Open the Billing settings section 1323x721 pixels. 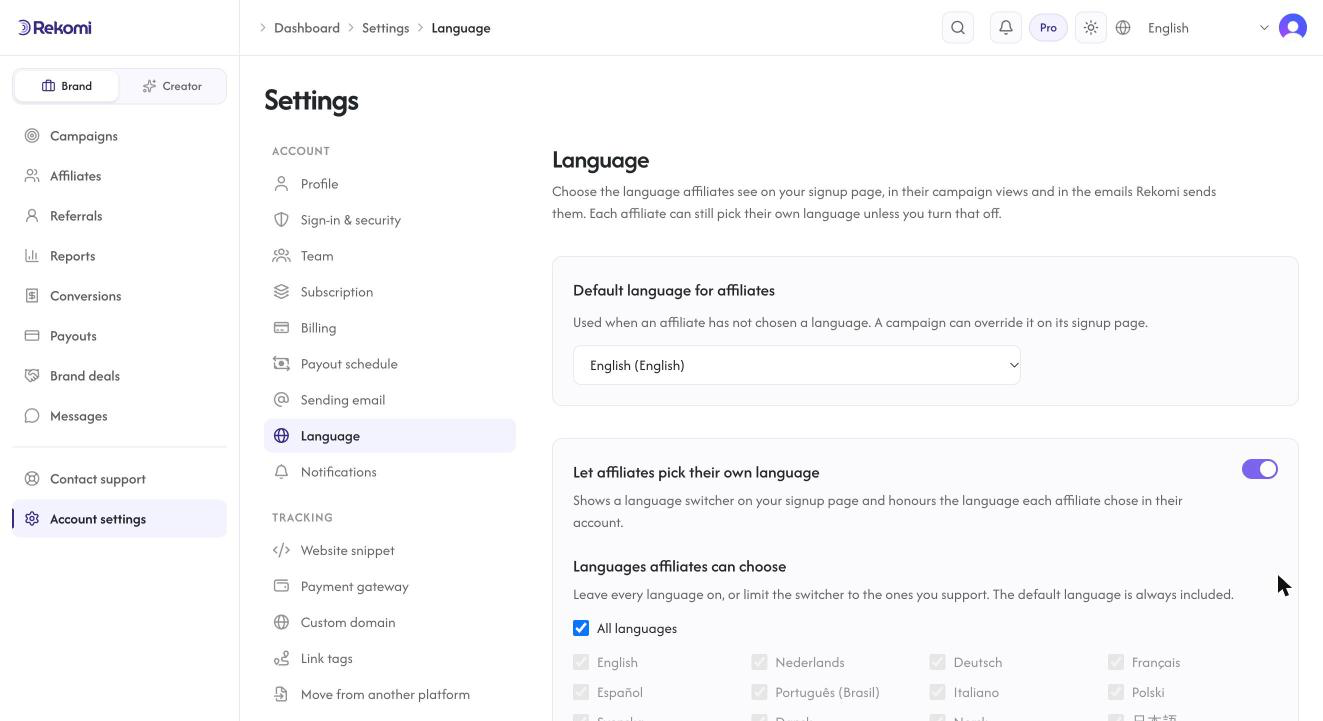[390, 328]
